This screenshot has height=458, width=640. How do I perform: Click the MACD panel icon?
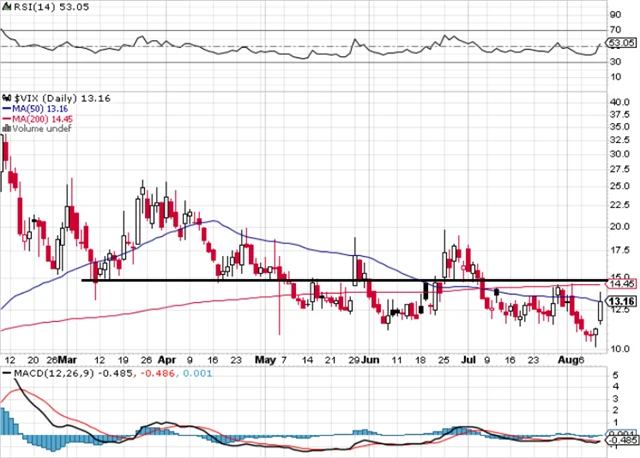coord(6,373)
